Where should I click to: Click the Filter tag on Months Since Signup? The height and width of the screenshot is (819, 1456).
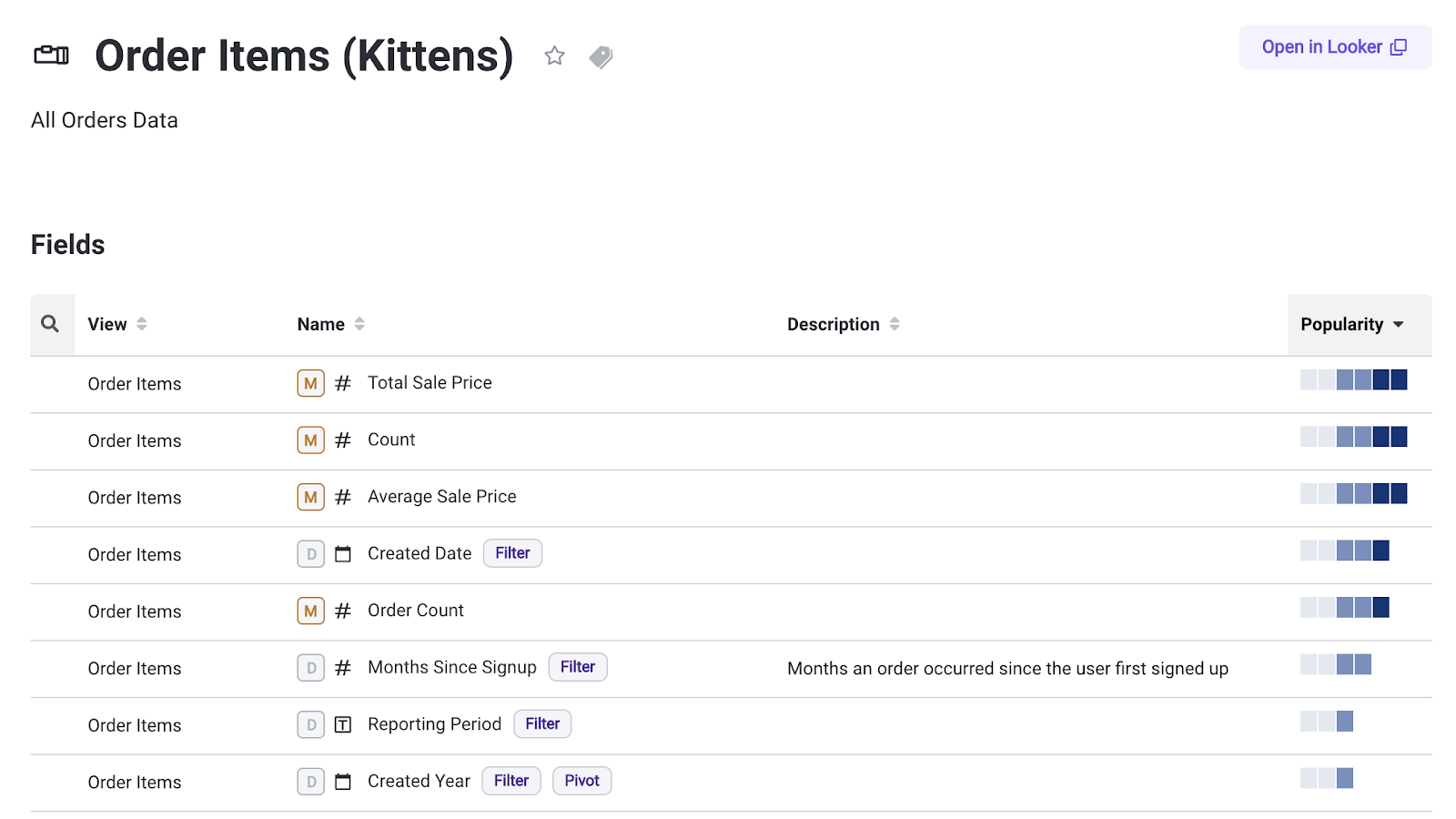[577, 667]
